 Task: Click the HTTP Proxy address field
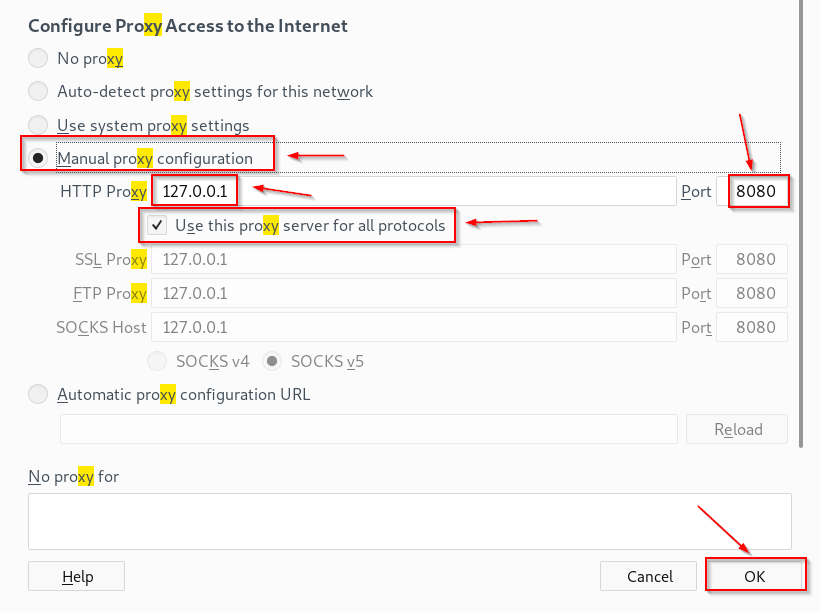[414, 191]
